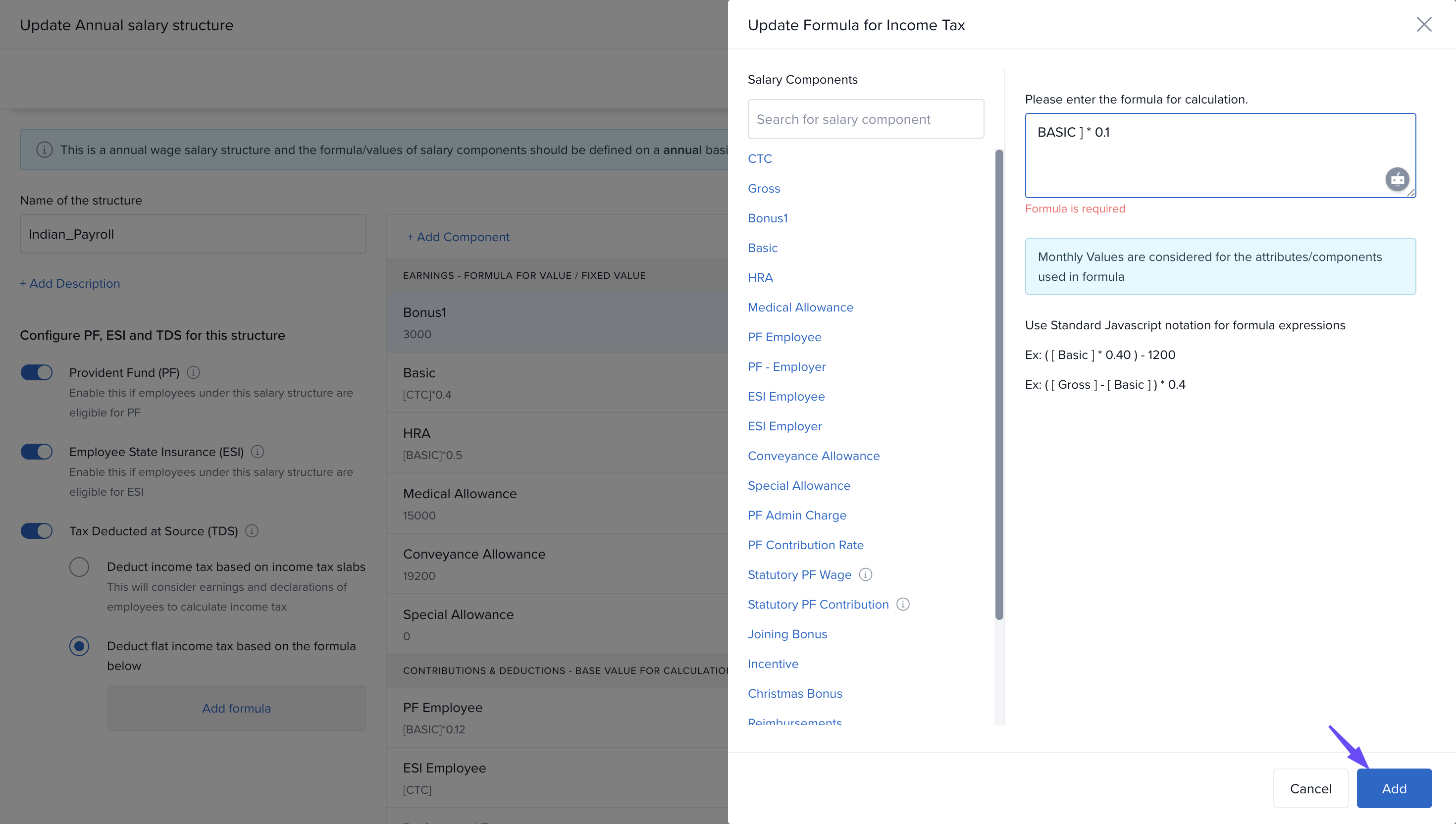Image resolution: width=1456 pixels, height=824 pixels.
Task: Click info icon beside Statutory PF Contribution
Action: point(903,605)
